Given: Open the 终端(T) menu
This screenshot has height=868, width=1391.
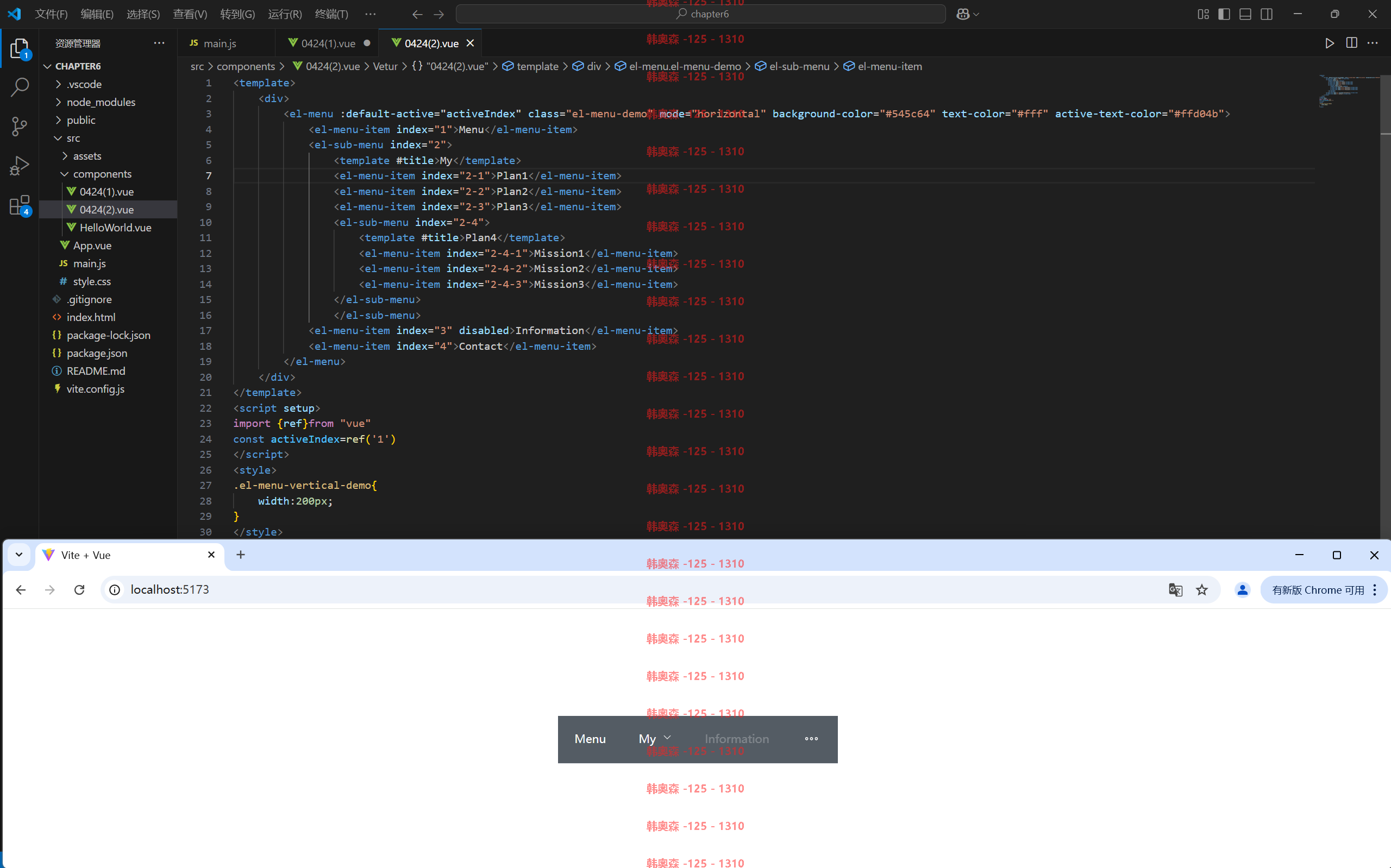Looking at the screenshot, I should coord(331,14).
